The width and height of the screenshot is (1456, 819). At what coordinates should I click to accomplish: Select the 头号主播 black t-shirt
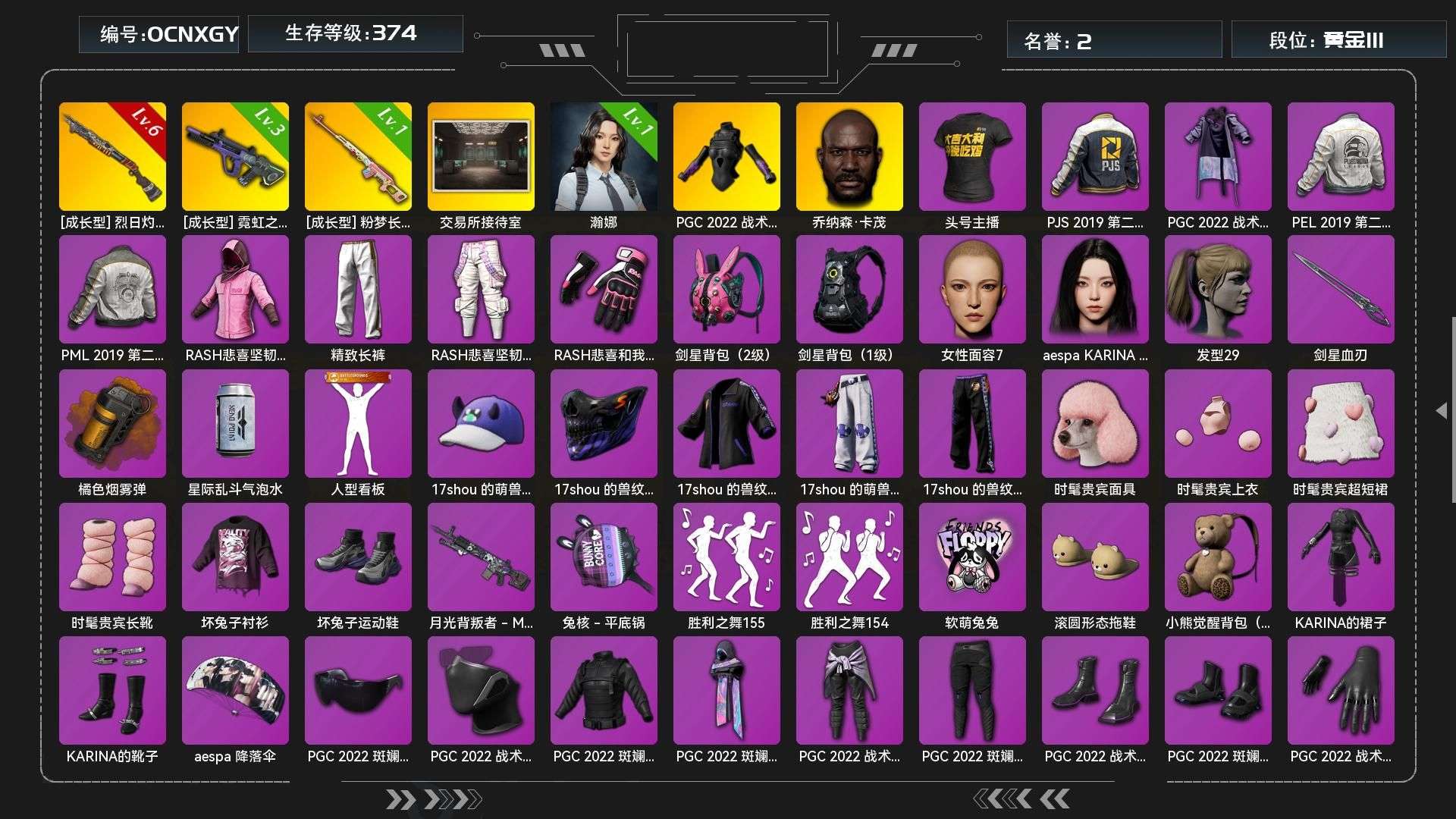pyautogui.click(x=972, y=156)
